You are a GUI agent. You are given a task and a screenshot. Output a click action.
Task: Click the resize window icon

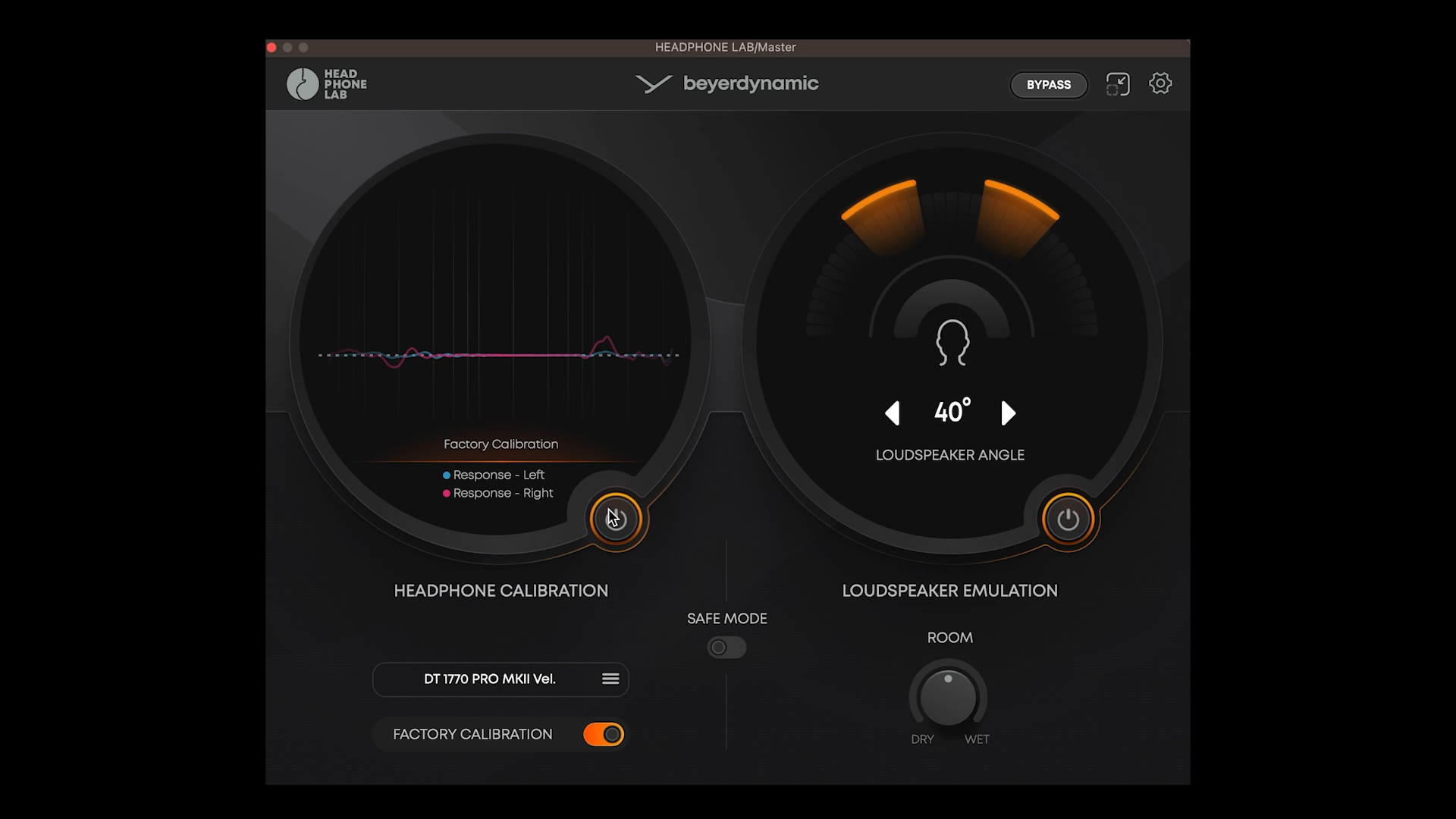pos(1118,84)
